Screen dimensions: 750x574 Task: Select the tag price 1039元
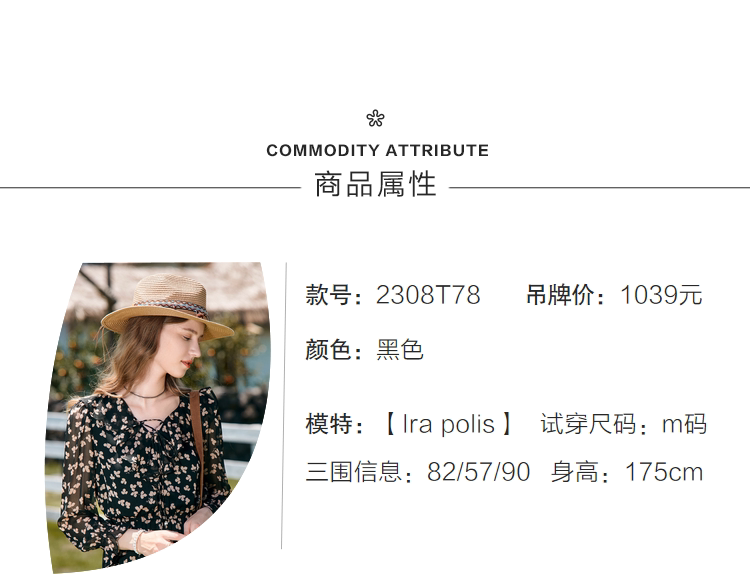tap(661, 296)
